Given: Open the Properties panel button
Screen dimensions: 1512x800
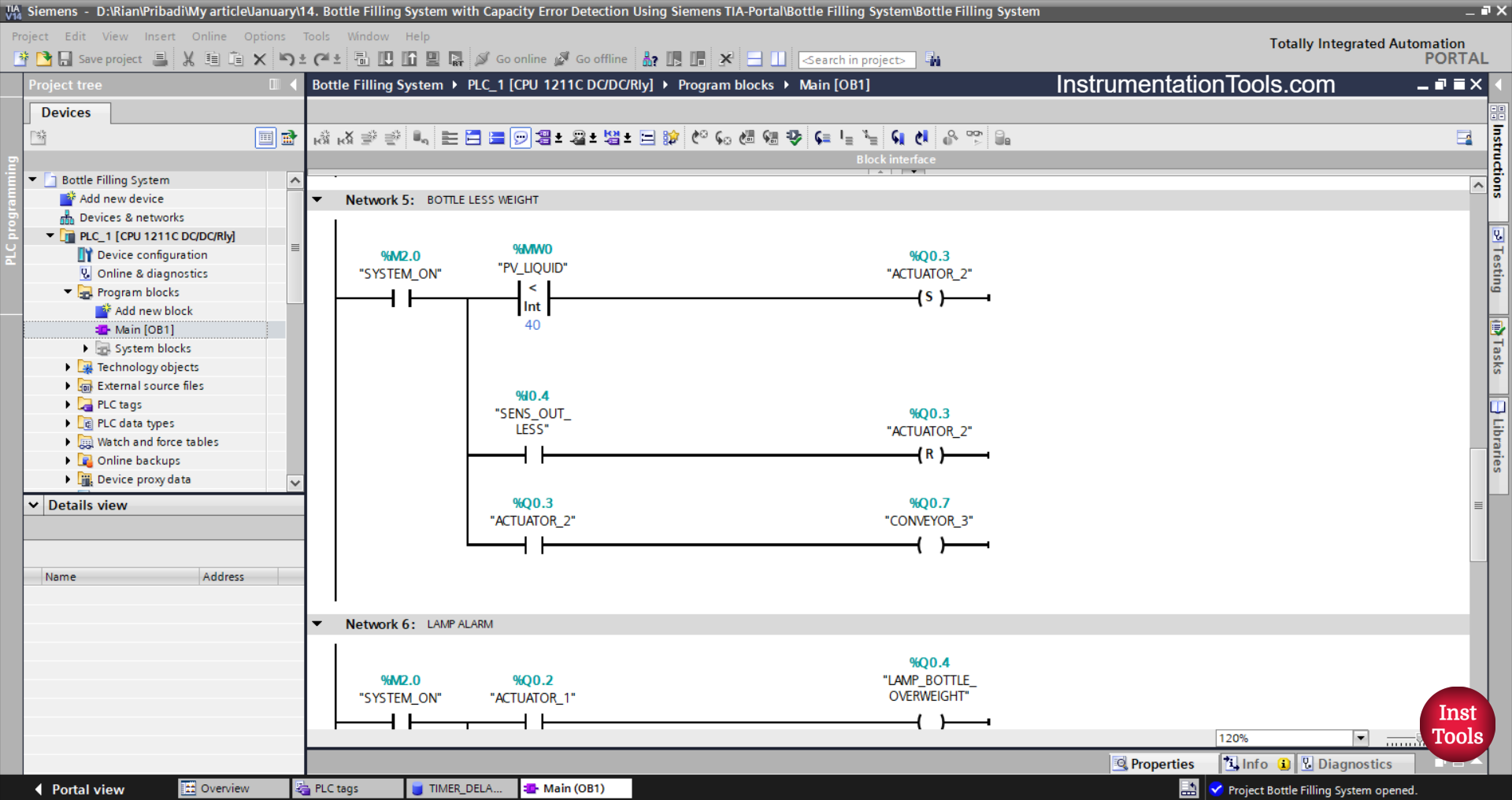Looking at the screenshot, I should 1154,764.
